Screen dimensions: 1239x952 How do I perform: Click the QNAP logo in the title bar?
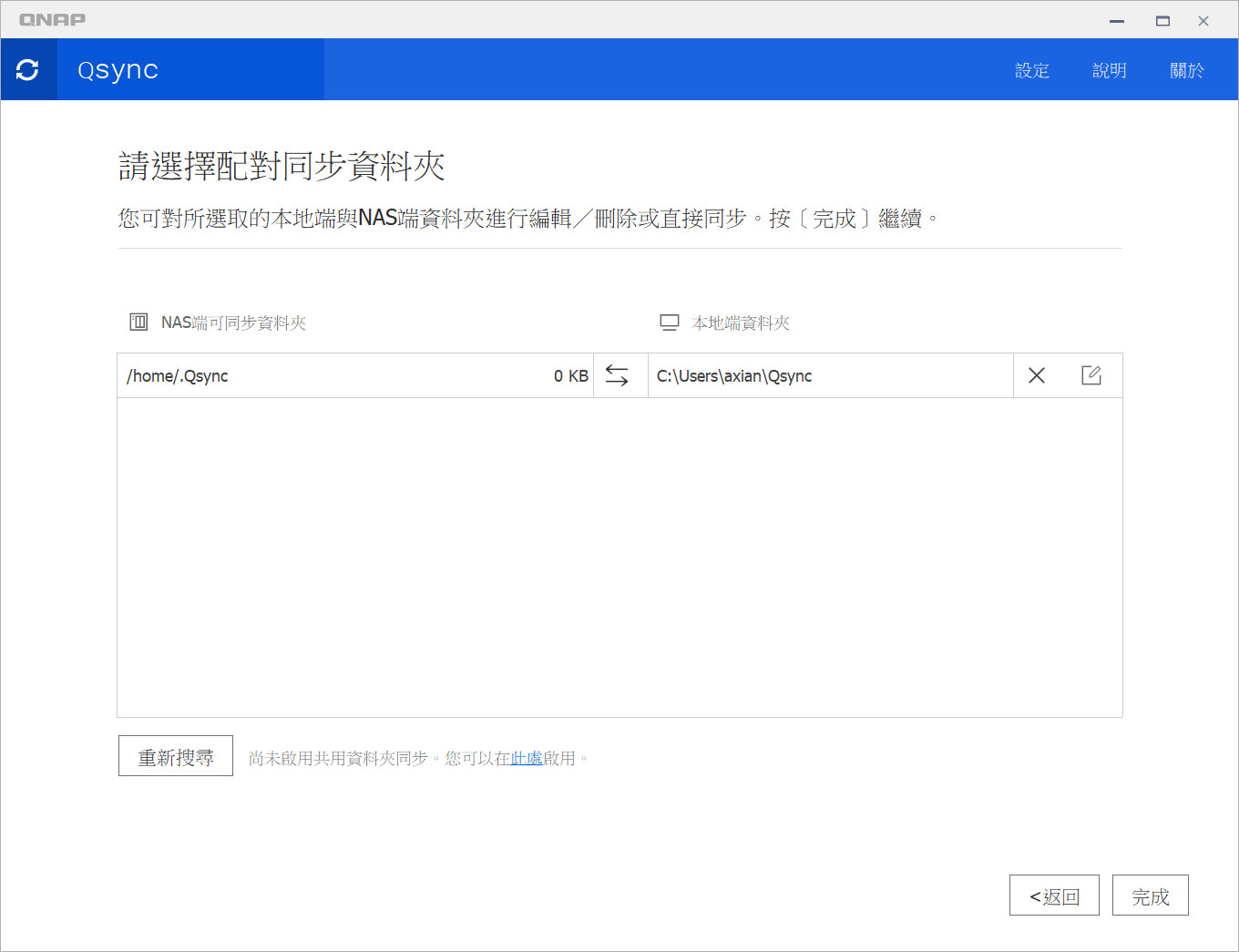pyautogui.click(x=52, y=18)
